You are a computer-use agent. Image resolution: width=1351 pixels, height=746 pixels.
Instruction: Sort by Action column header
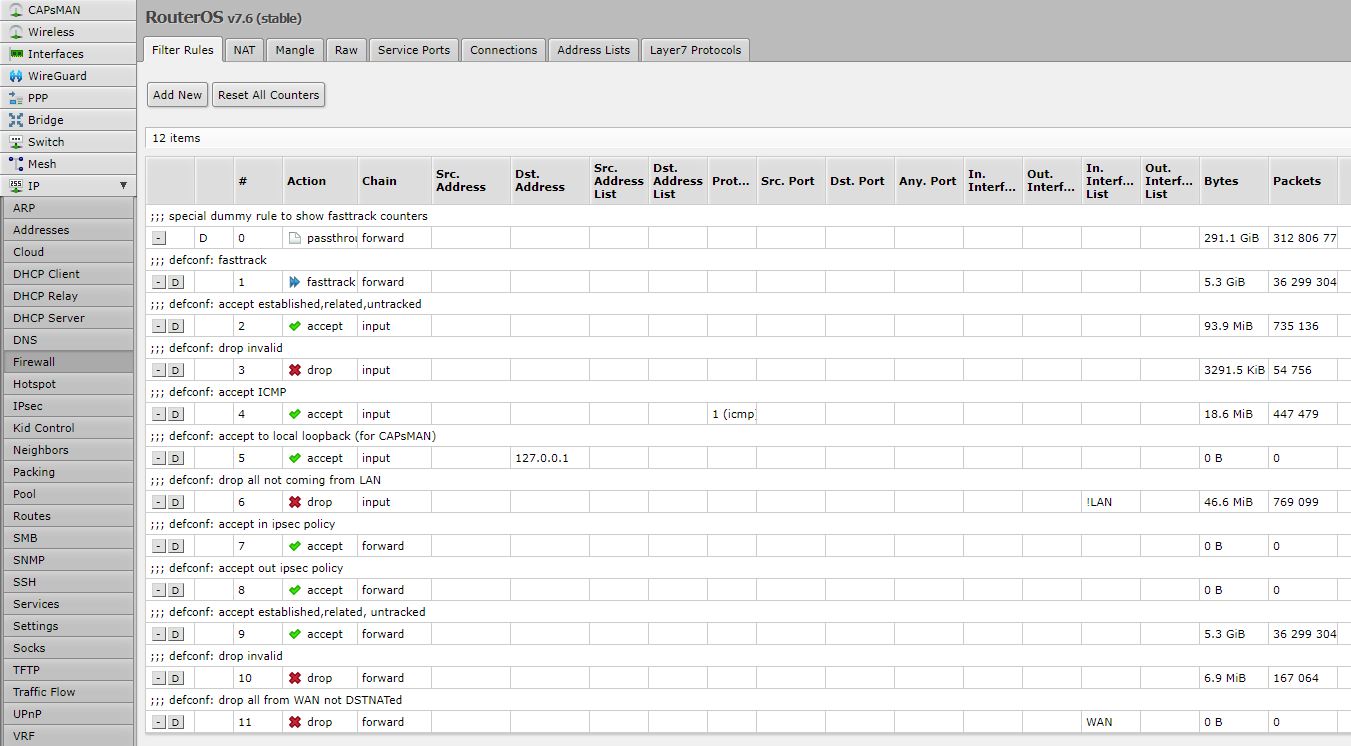(x=320, y=181)
